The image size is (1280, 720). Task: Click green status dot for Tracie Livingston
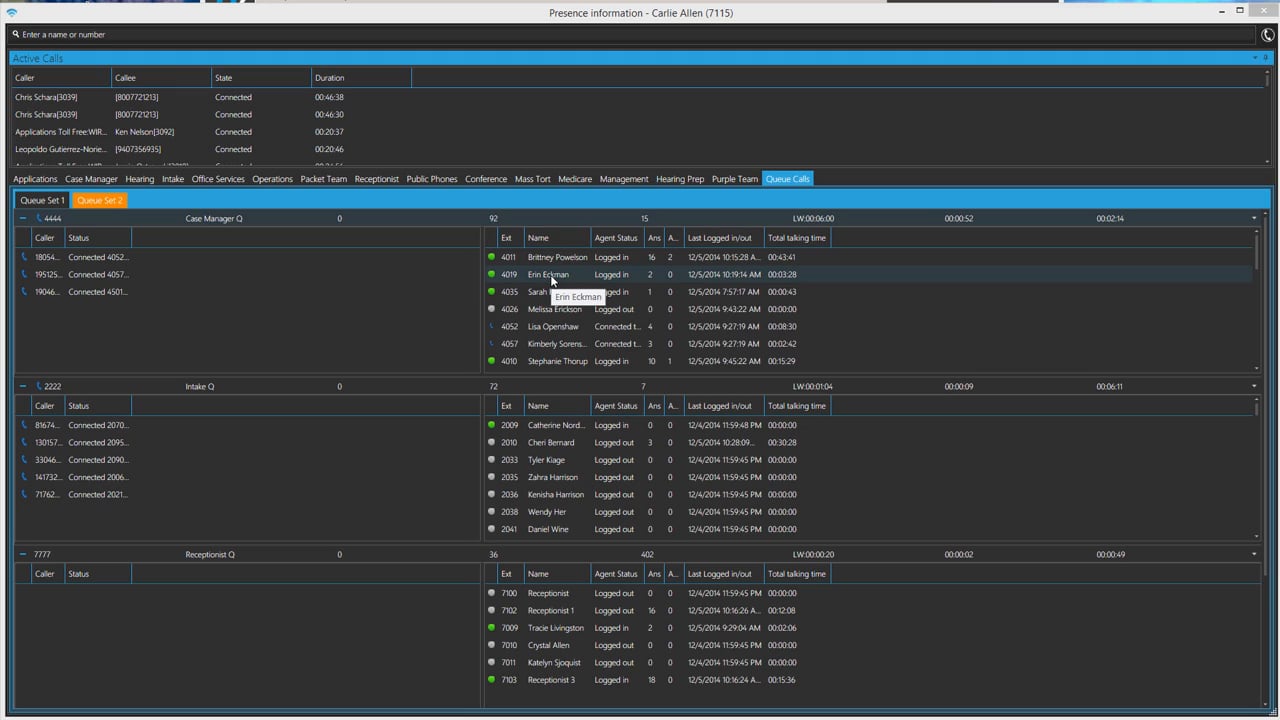[491, 628]
